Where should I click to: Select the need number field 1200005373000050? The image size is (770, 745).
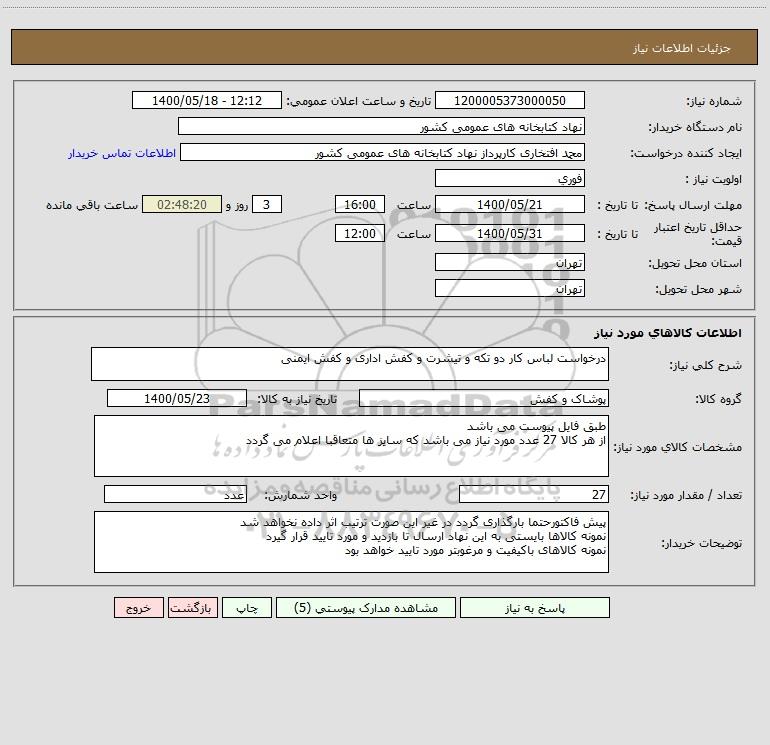(510, 101)
